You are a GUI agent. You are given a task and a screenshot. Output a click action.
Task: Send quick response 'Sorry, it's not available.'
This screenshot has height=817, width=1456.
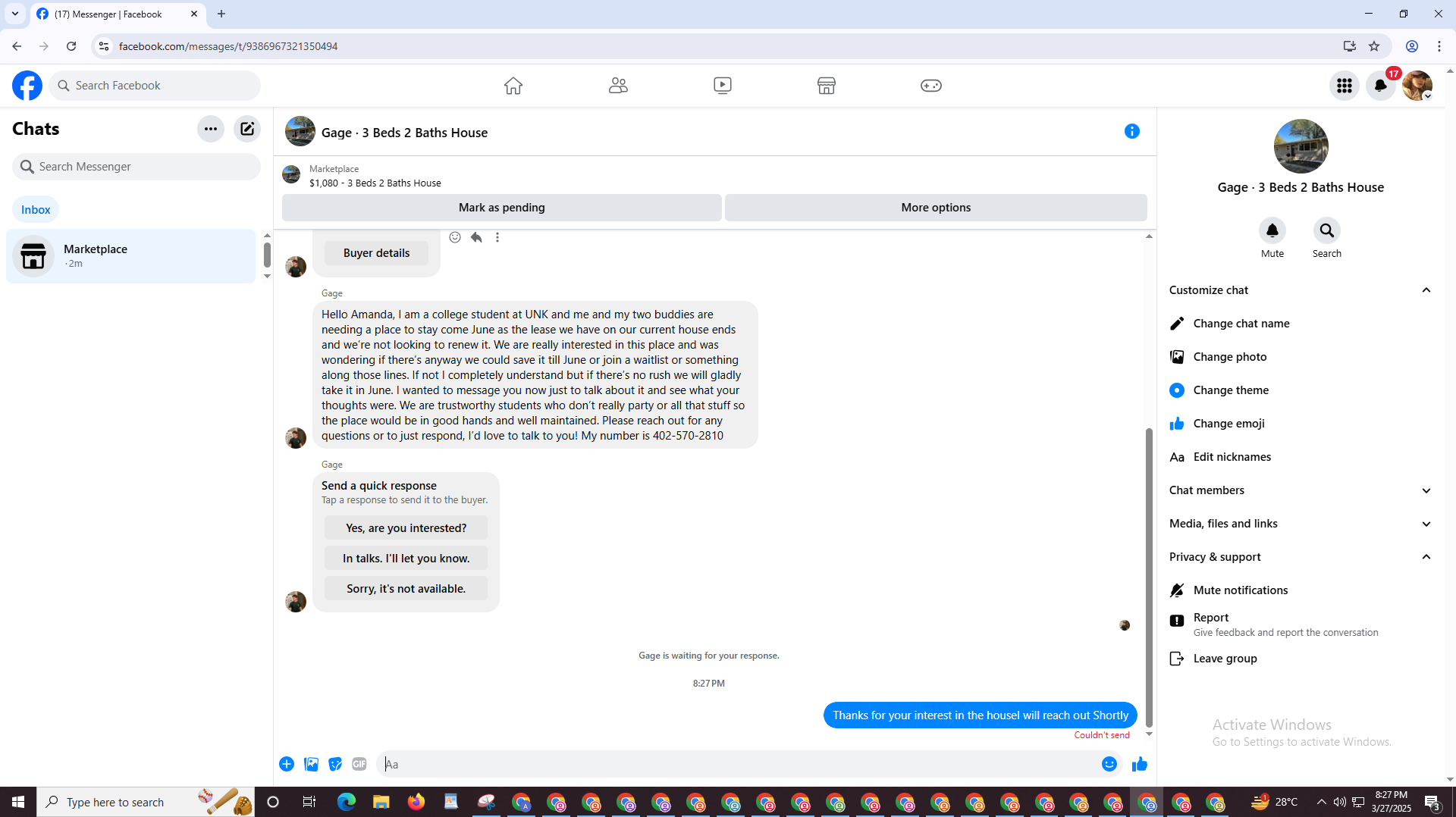pyautogui.click(x=406, y=589)
